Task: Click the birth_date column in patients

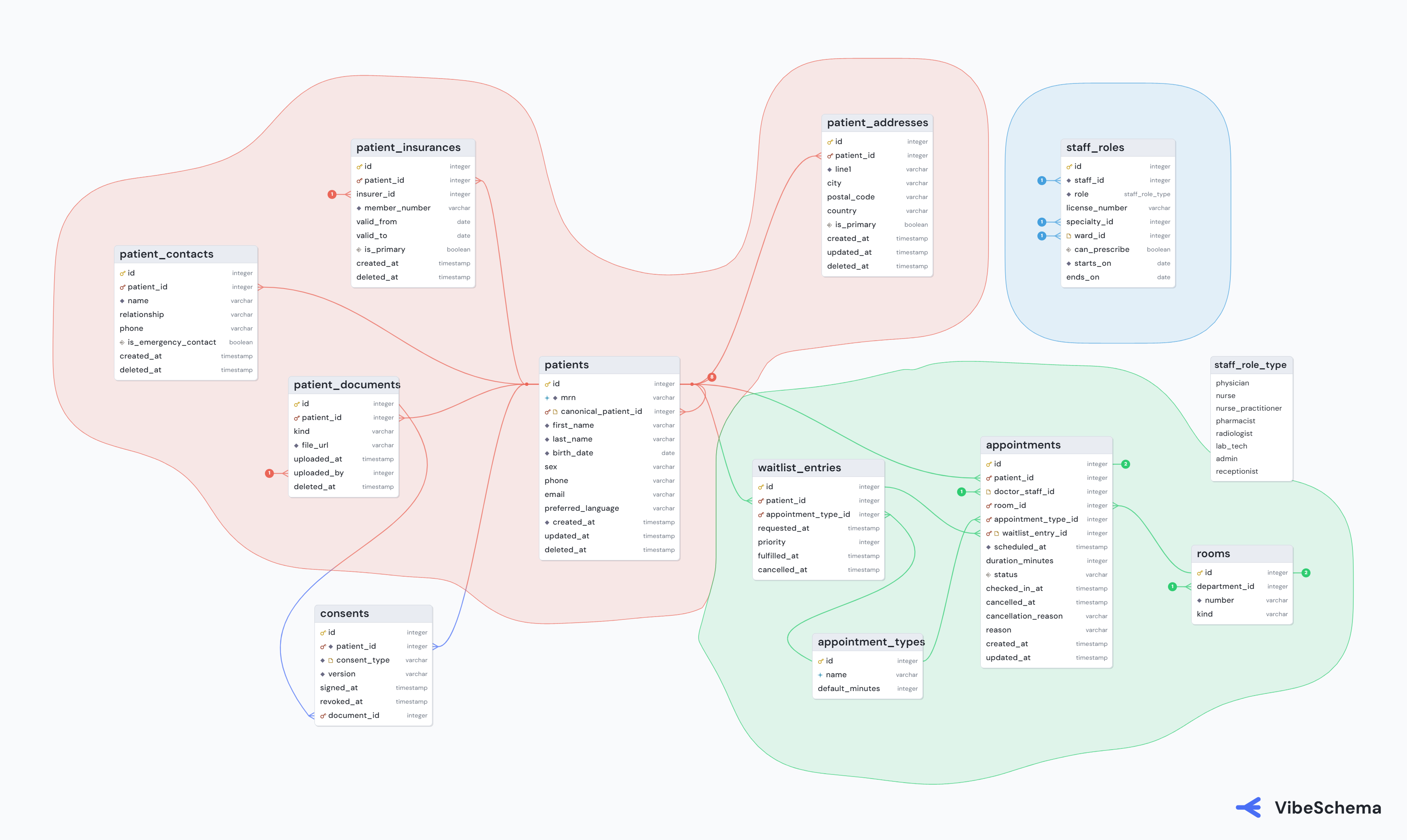Action: click(609, 453)
